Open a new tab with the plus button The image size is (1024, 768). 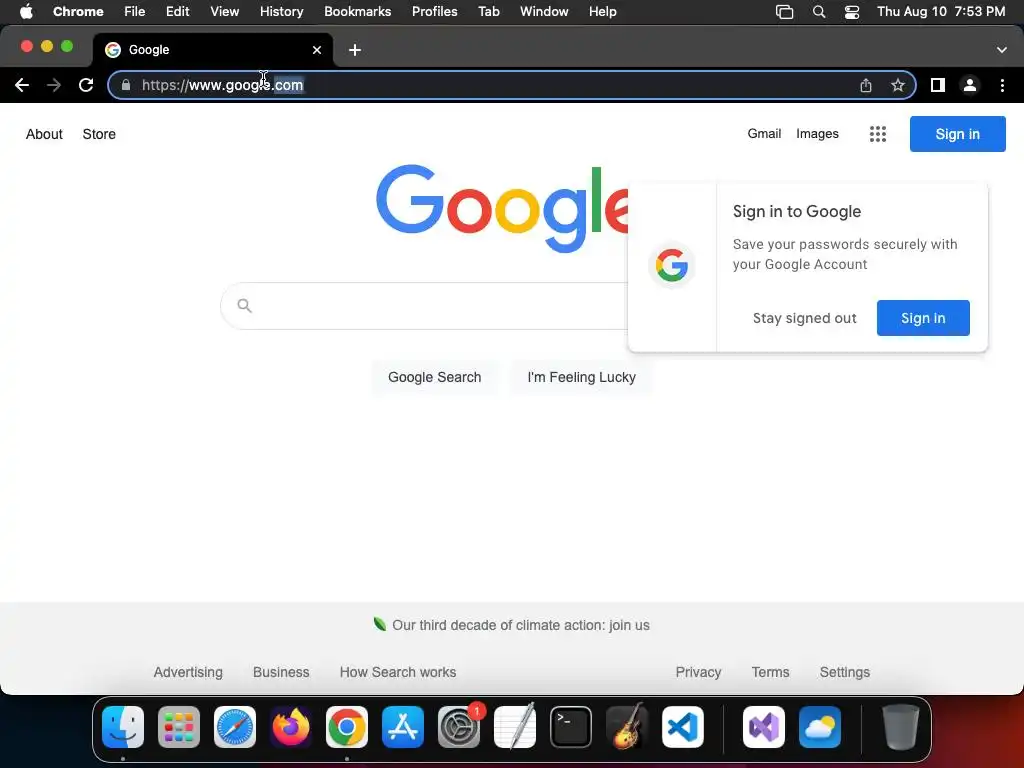(355, 50)
